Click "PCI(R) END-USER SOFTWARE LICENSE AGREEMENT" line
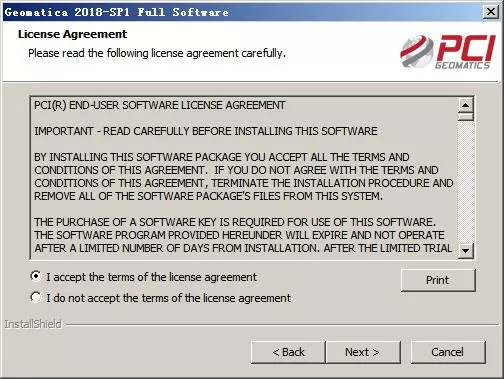This screenshot has width=504, height=379. tap(160, 105)
